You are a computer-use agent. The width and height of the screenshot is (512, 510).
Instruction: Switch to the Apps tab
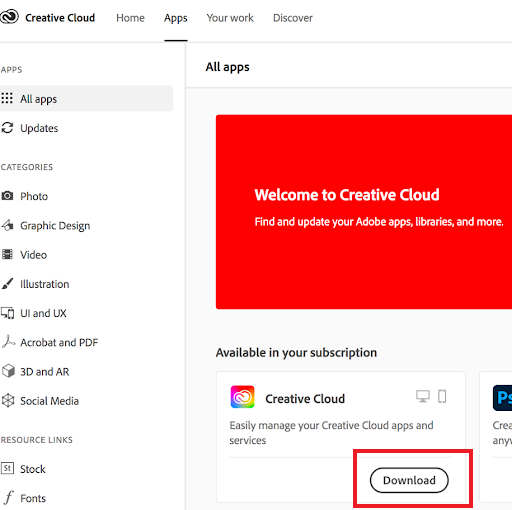(176, 18)
